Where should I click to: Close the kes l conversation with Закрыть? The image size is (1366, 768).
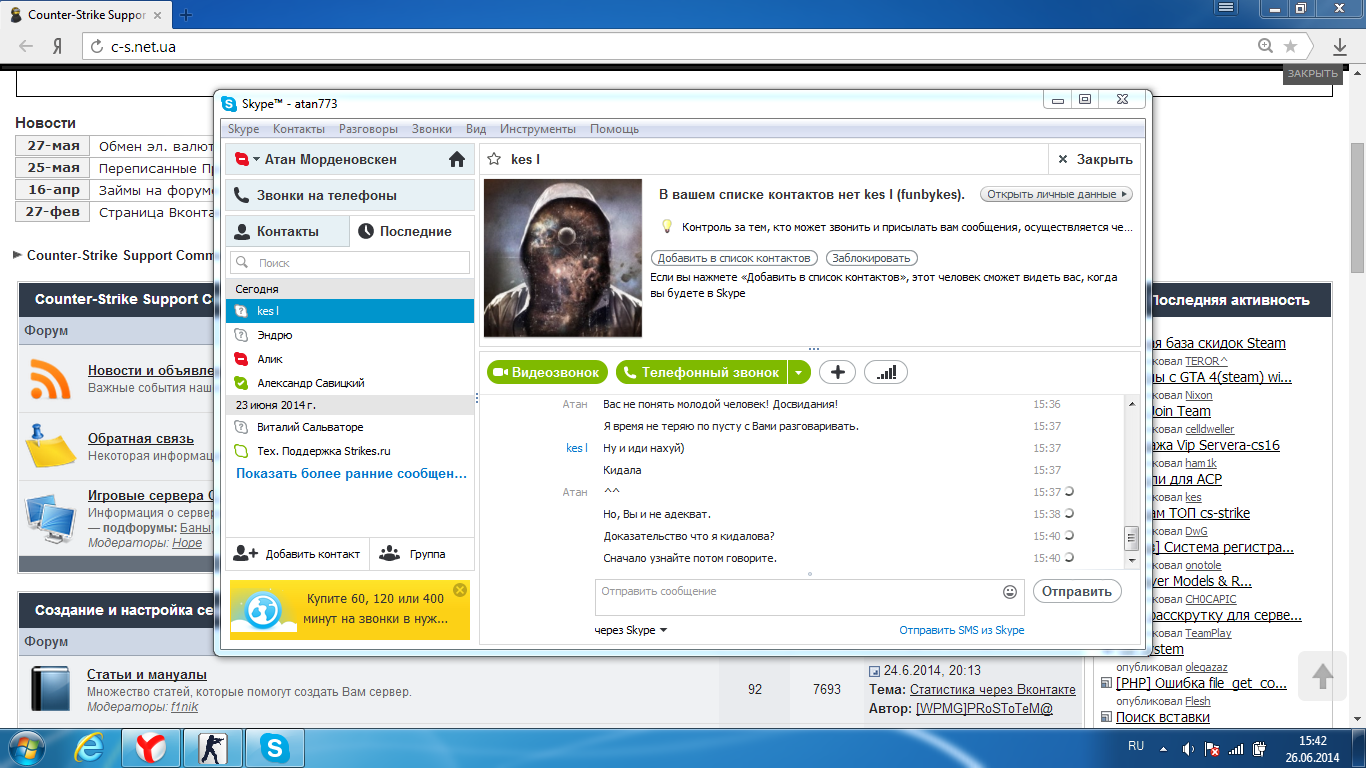[1094, 159]
